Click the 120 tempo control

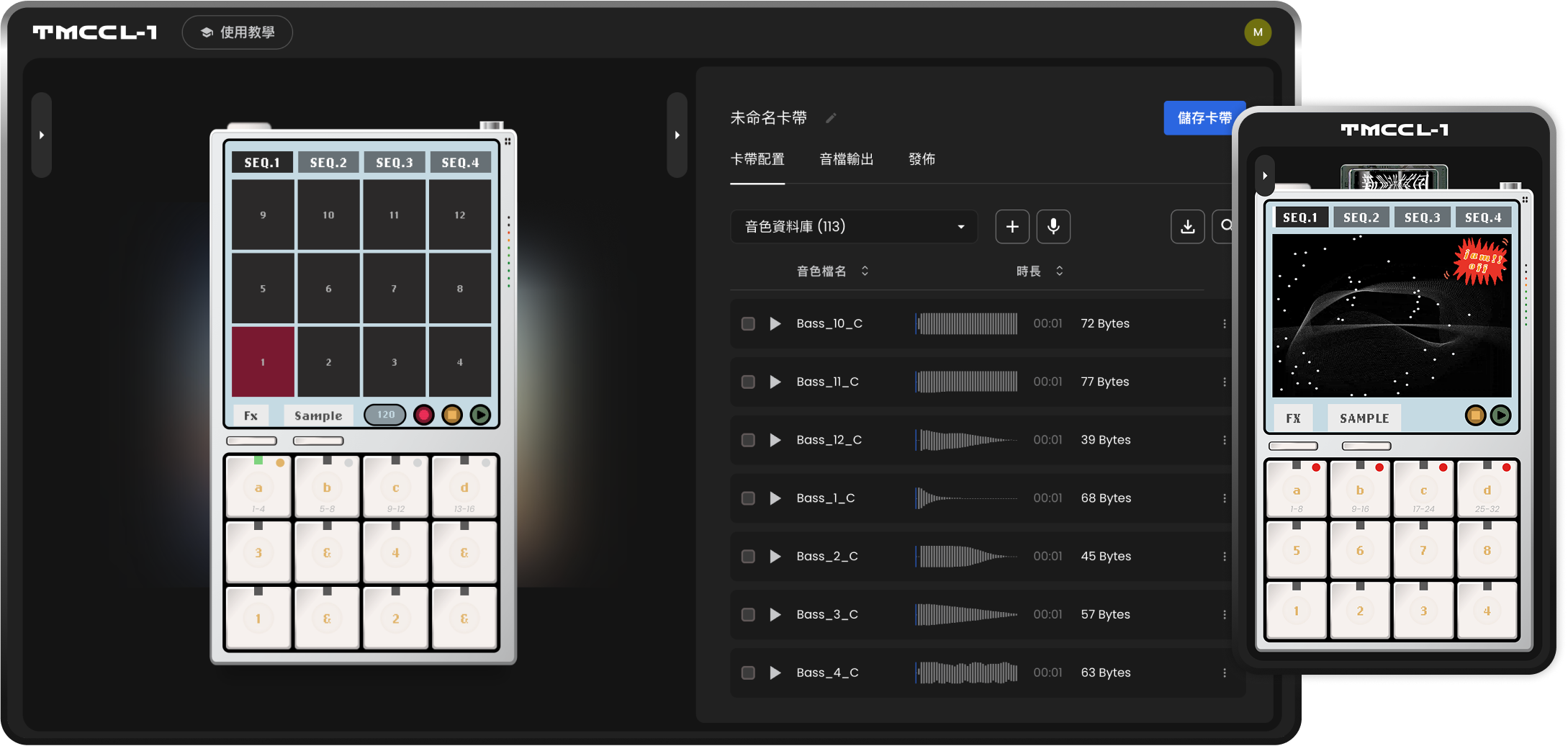[385, 415]
